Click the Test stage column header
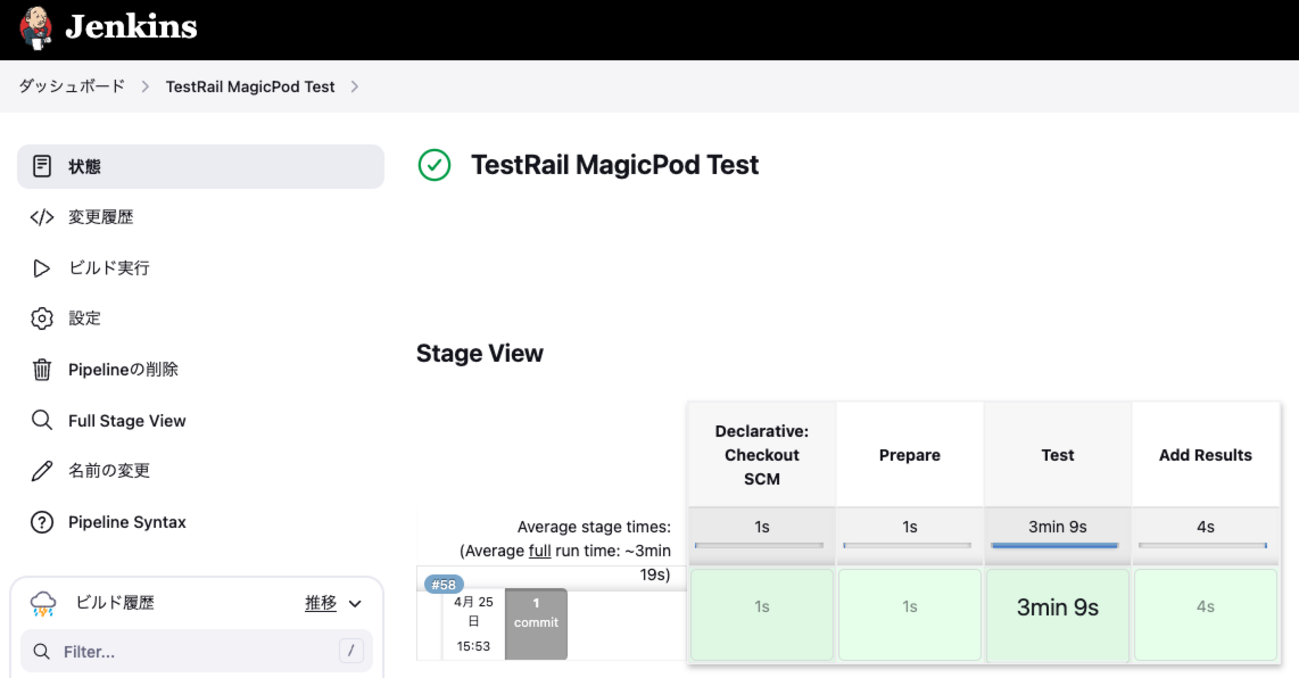This screenshot has height=678, width=1299. 1058,455
